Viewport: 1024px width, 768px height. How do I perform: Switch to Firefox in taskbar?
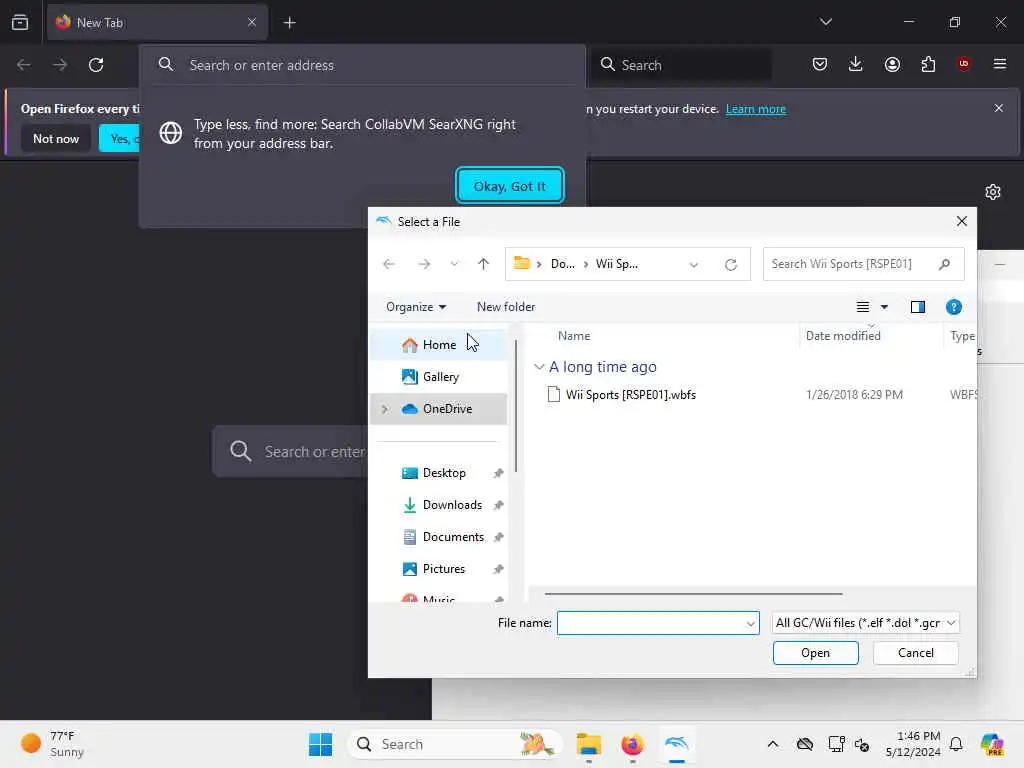632,744
